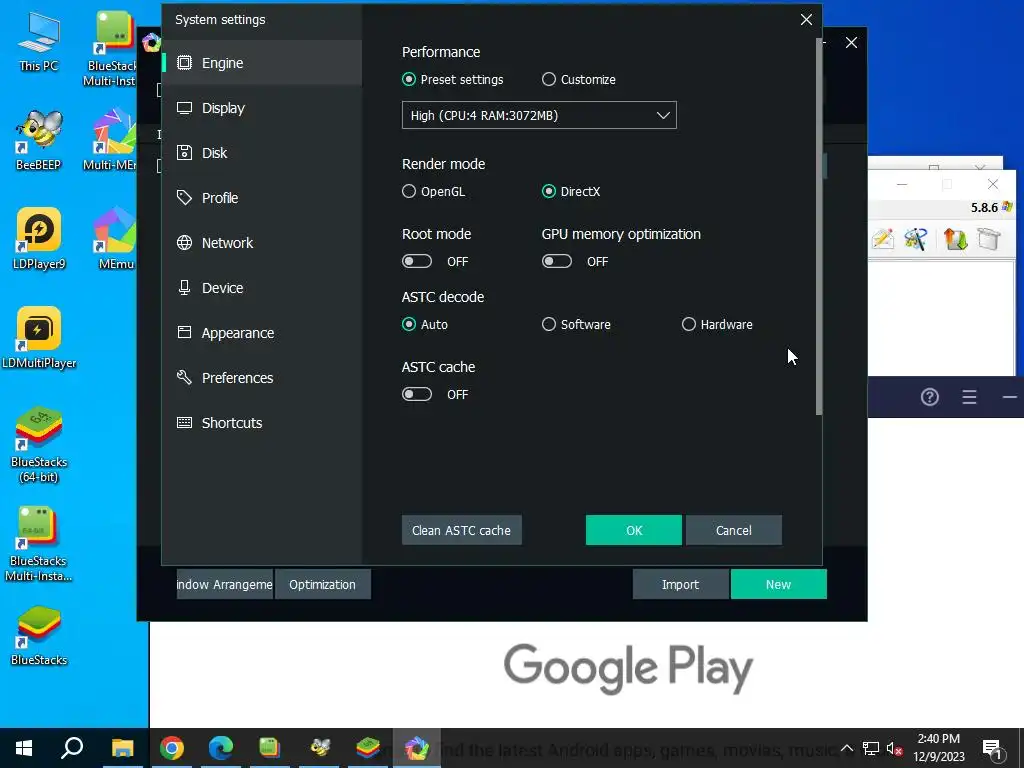Launch Microsoft Edge from the taskbar
Viewport: 1024px width, 768px height.
pos(221,748)
